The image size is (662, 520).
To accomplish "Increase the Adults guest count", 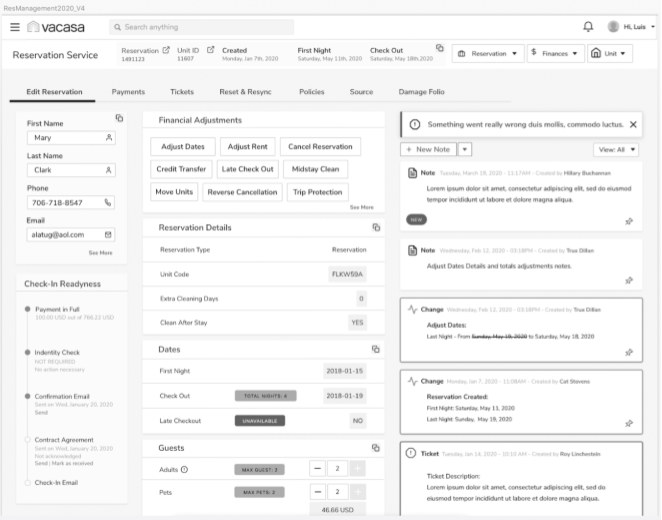I will click(x=357, y=469).
